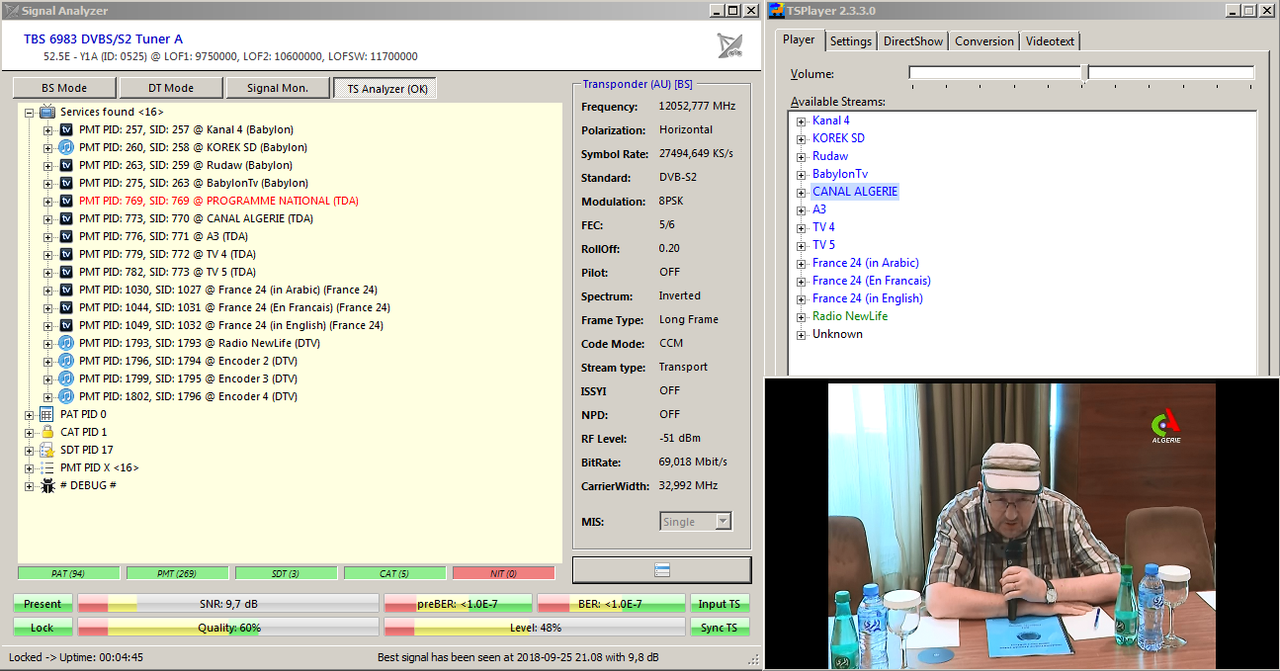The height and width of the screenshot is (671, 1280).
Task: Expand the PAT PID 0 node
Action: pos(29,414)
